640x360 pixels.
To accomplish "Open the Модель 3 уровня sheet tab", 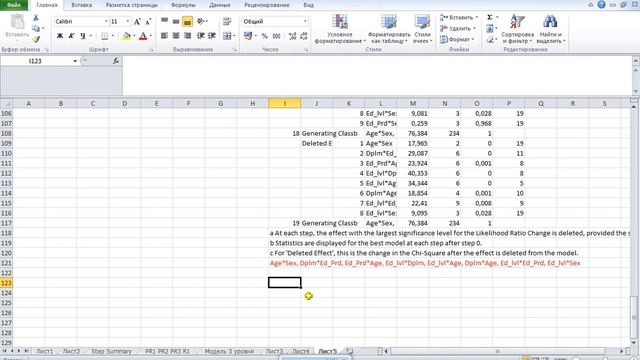I will click(x=229, y=351).
